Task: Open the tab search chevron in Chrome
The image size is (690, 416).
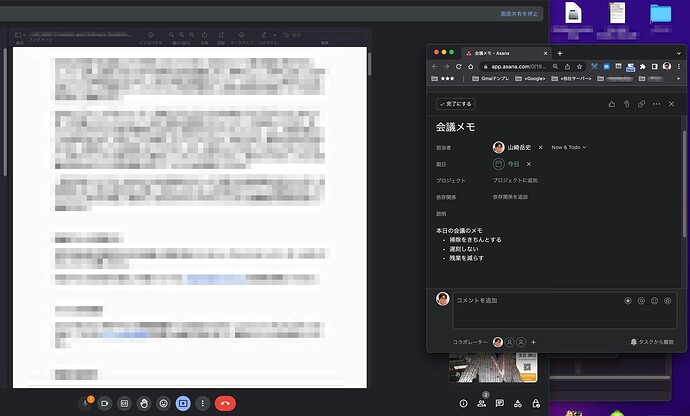Action: (679, 53)
